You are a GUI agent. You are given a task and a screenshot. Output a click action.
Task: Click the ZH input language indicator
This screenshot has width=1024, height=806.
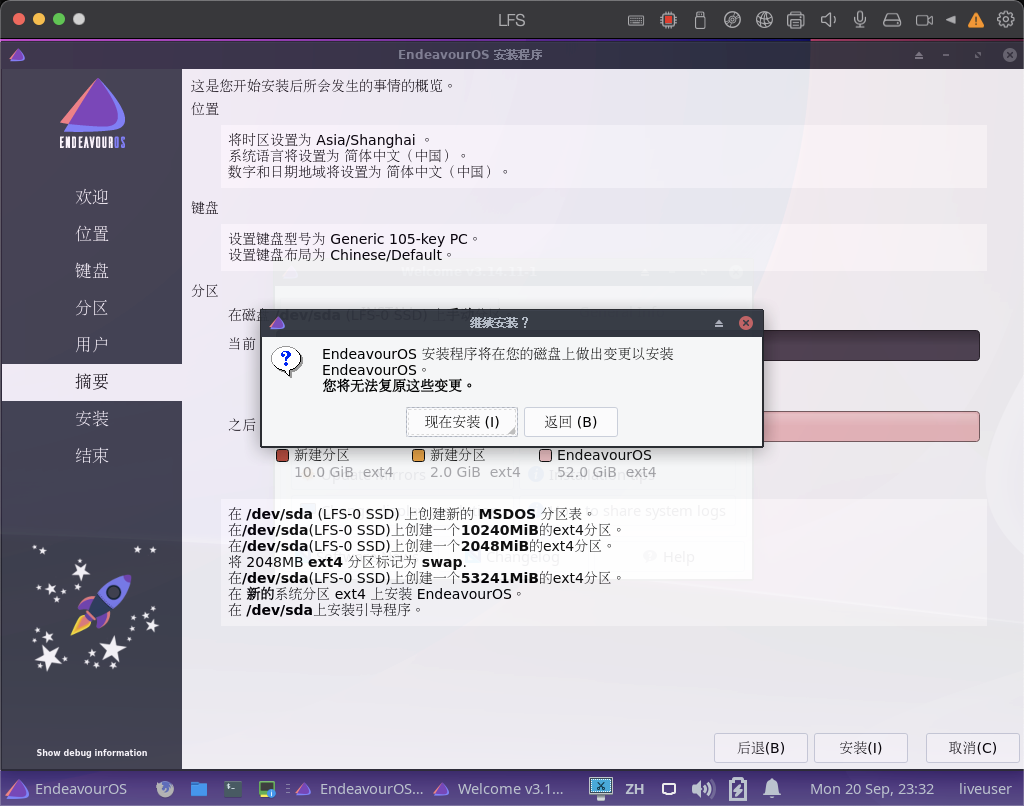pos(635,789)
